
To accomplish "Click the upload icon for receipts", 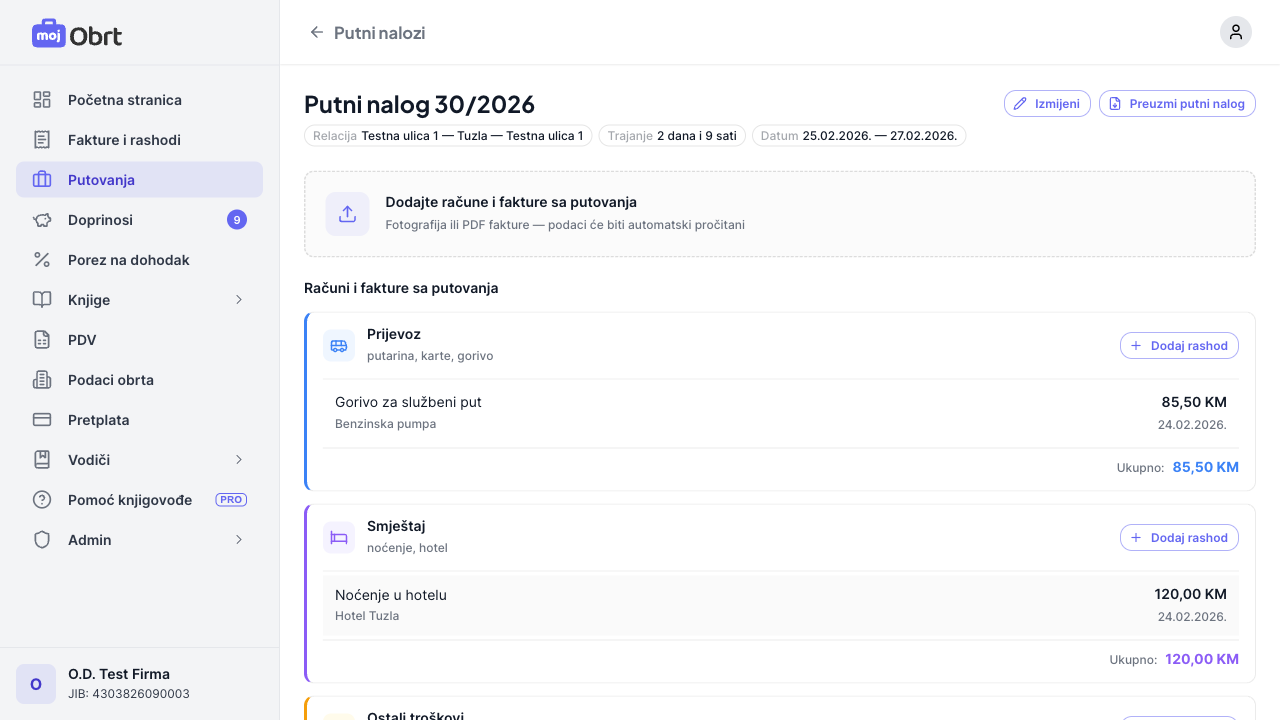I will tap(347, 214).
